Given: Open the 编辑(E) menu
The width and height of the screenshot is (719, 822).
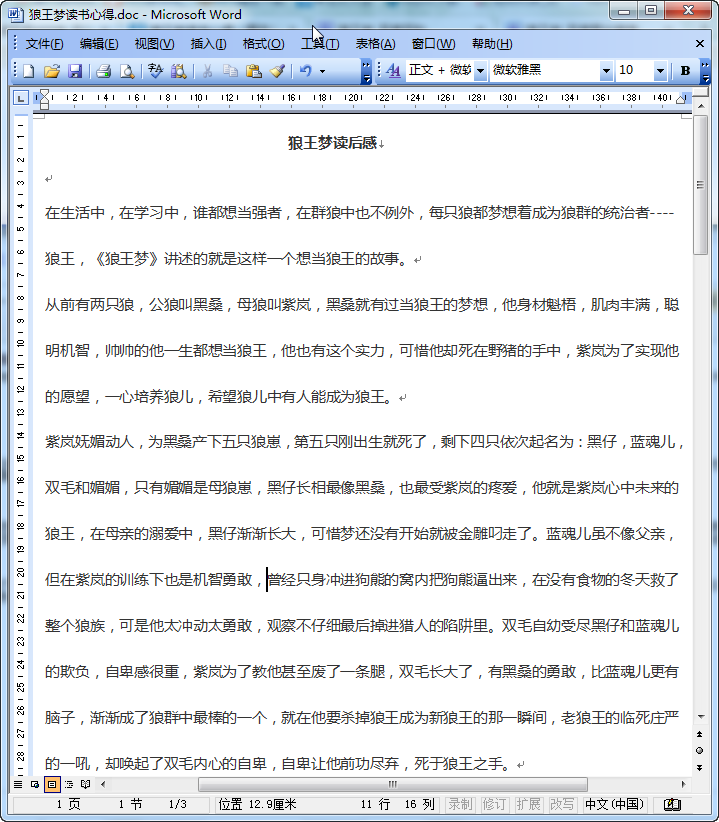Looking at the screenshot, I should click(x=99, y=44).
